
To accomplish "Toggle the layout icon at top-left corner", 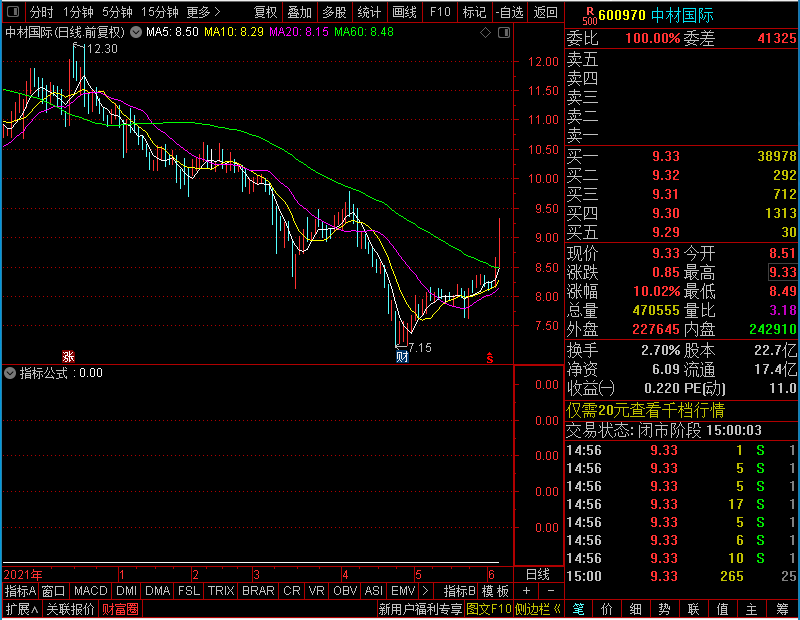I will (x=13, y=11).
